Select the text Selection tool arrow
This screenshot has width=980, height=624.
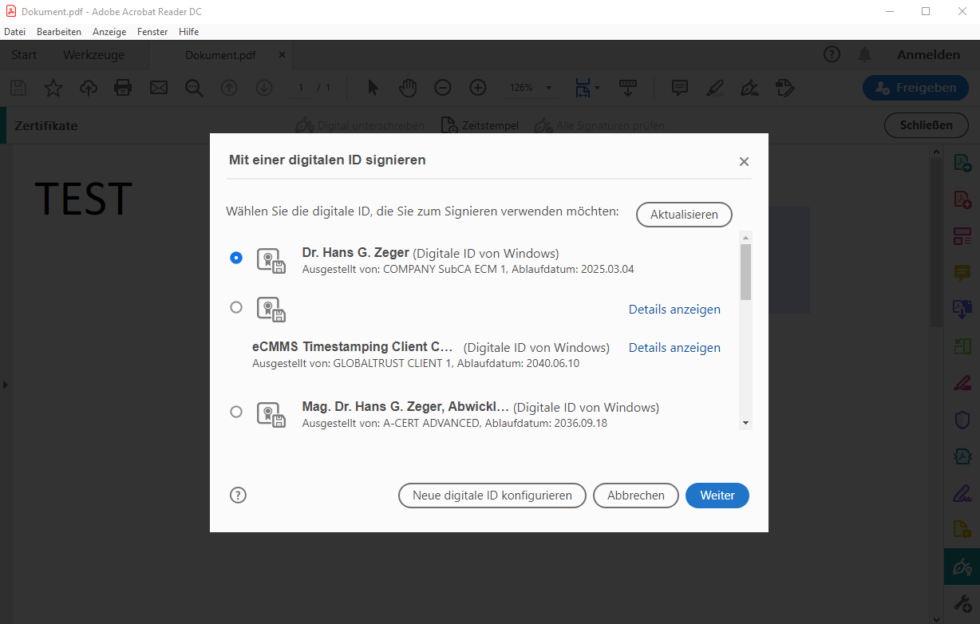(x=371, y=88)
